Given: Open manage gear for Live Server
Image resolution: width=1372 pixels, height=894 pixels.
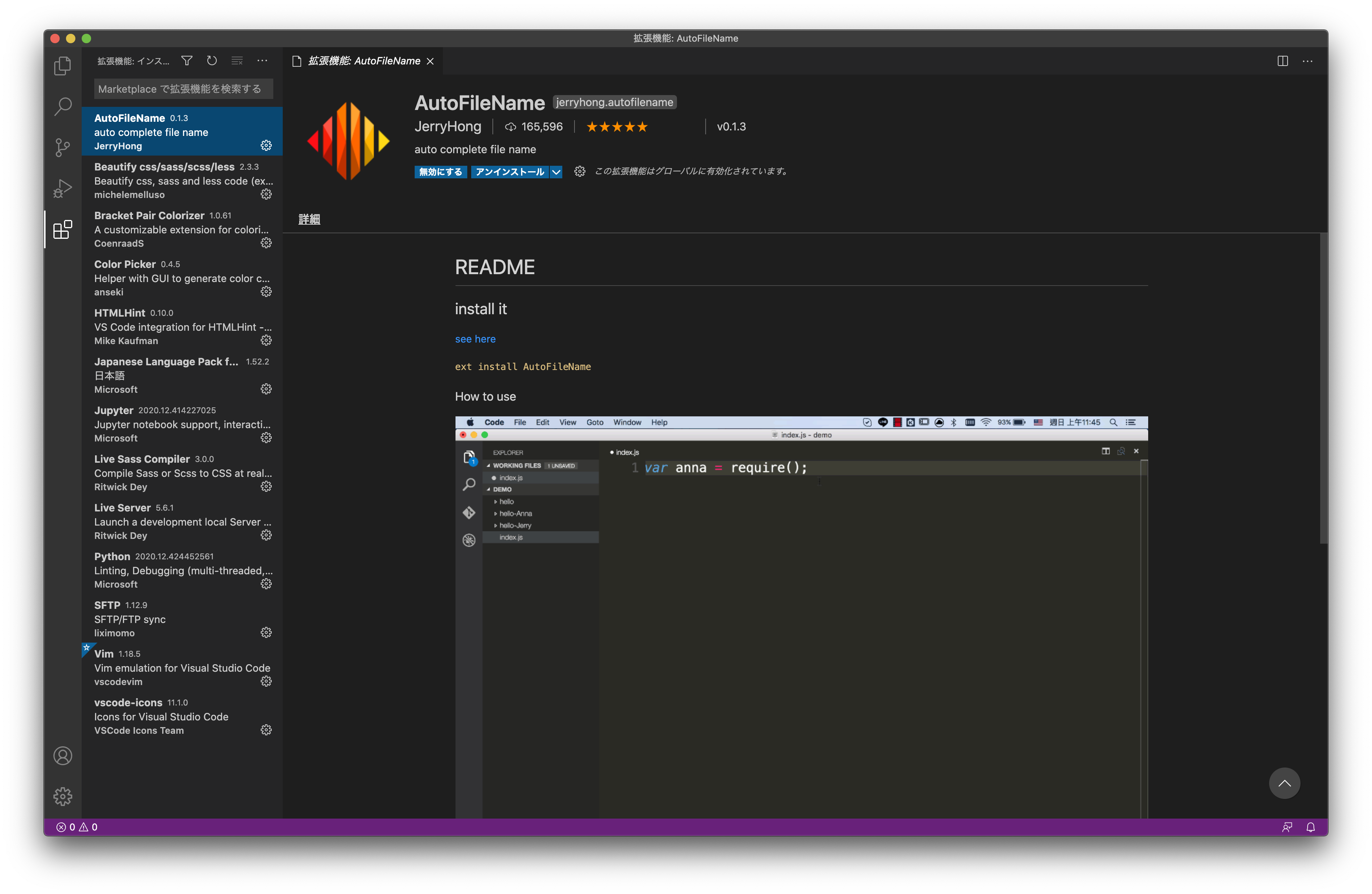Looking at the screenshot, I should tap(266, 535).
